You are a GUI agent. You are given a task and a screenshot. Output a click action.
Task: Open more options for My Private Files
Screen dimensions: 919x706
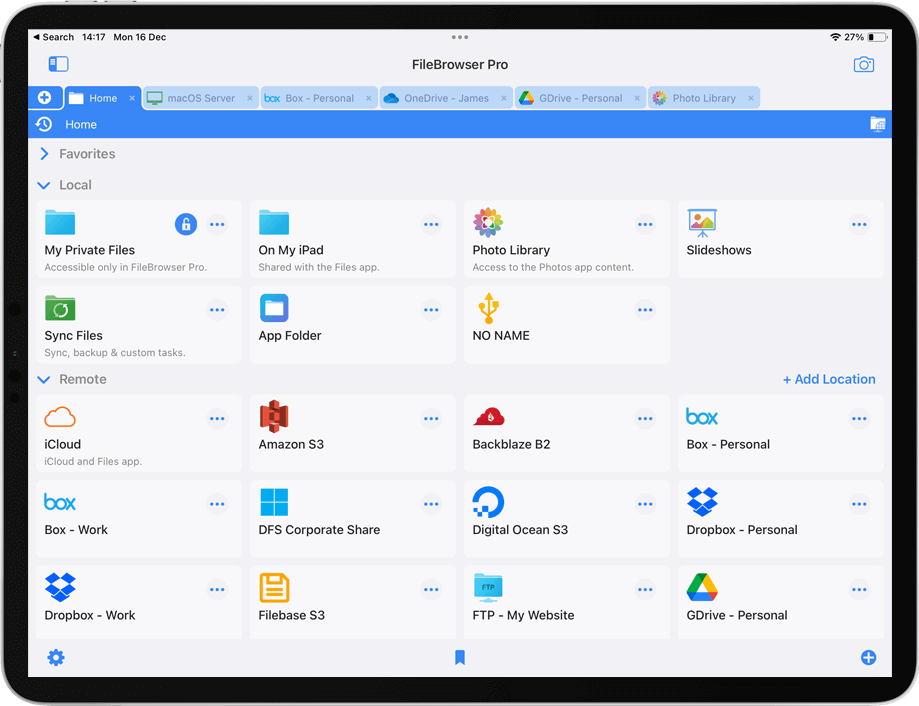tap(217, 224)
